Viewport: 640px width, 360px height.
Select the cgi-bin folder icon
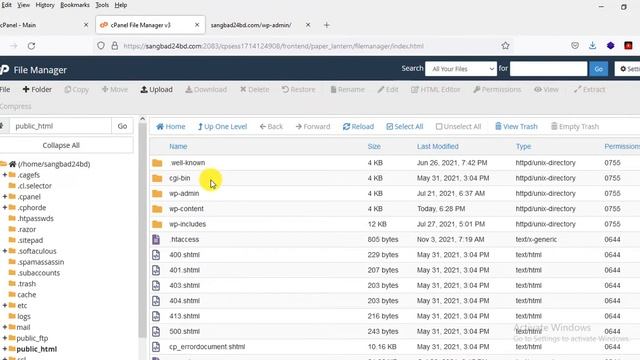coord(157,178)
